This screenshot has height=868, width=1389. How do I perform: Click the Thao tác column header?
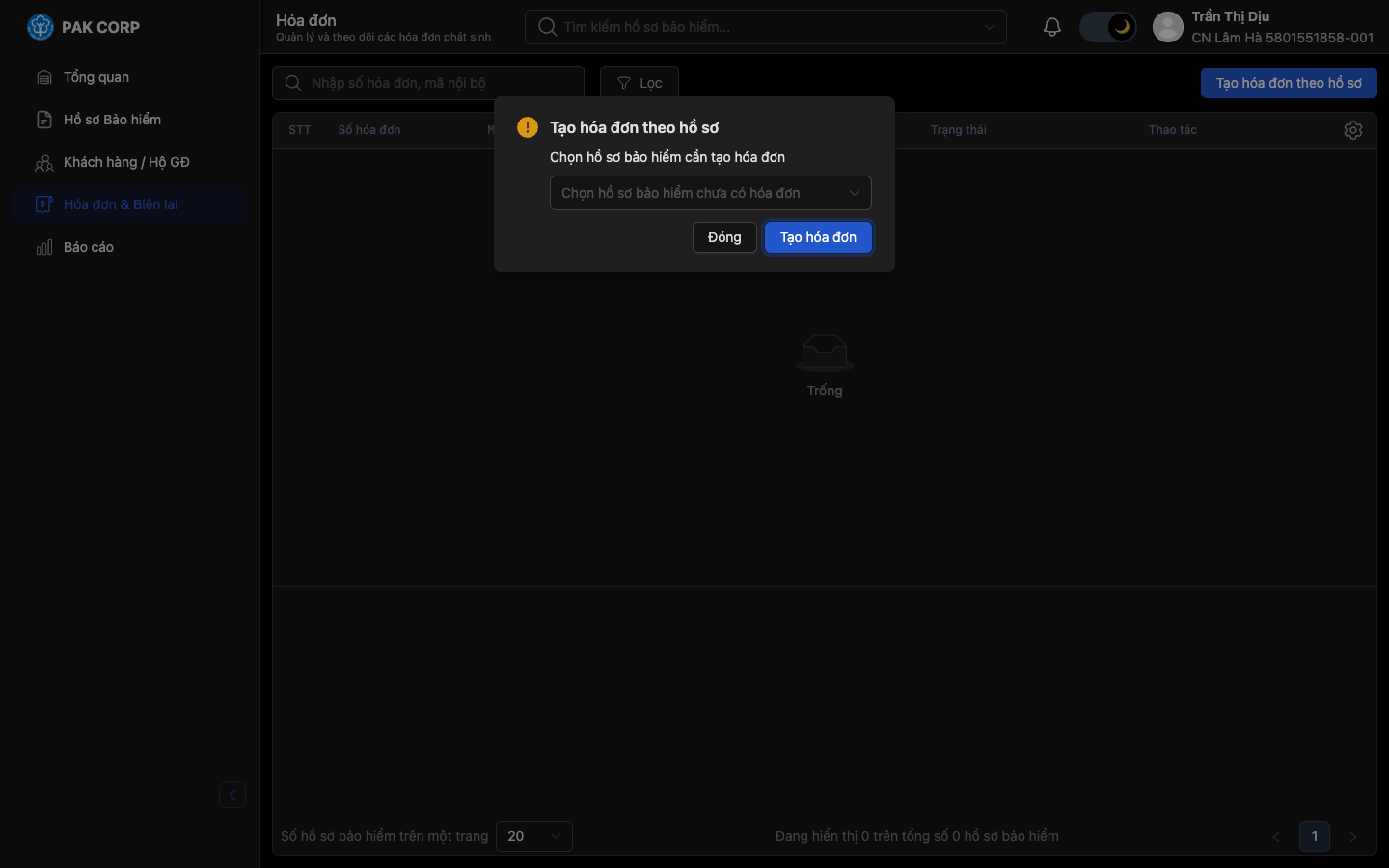click(x=1173, y=130)
